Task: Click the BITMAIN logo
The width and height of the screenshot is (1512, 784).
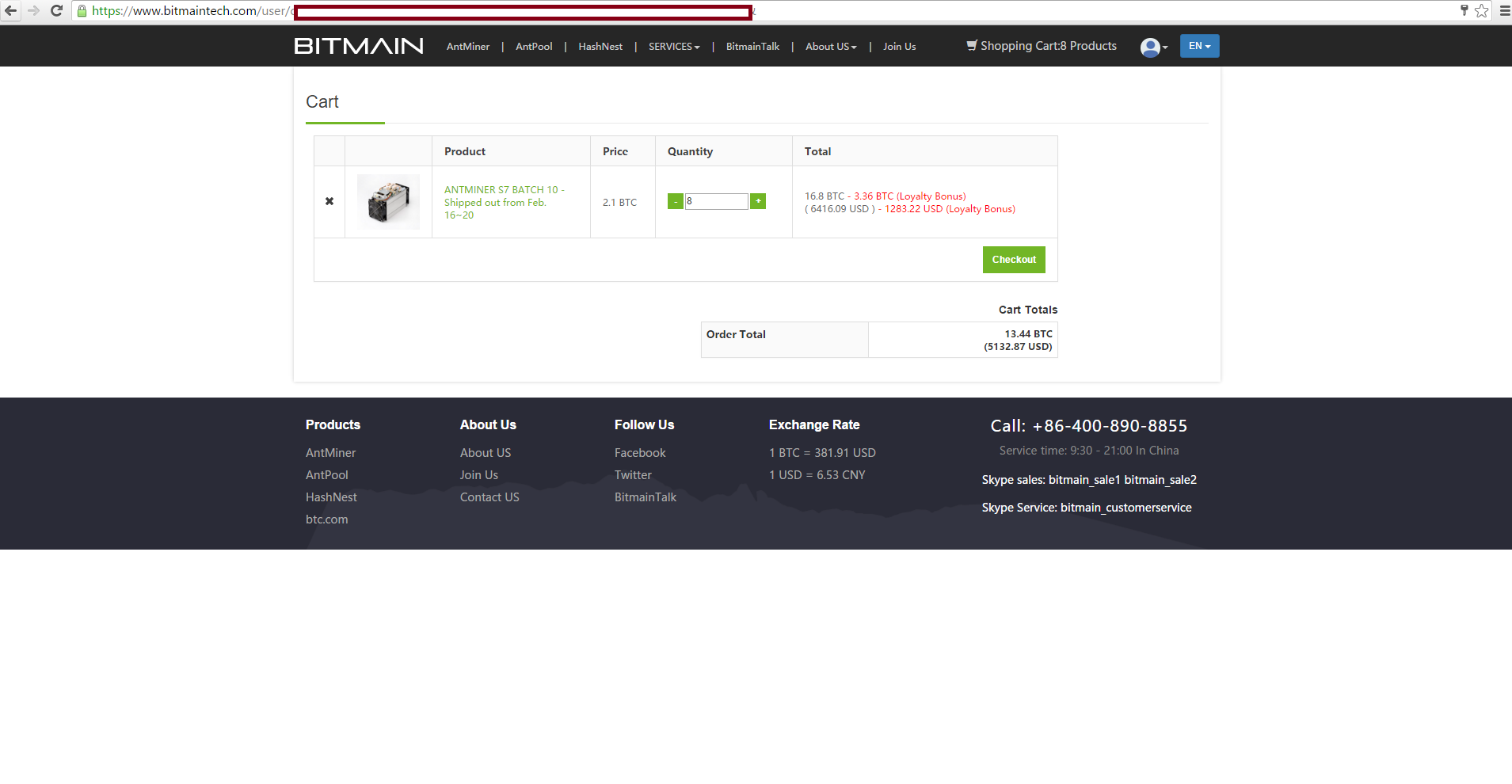Action: (x=359, y=46)
